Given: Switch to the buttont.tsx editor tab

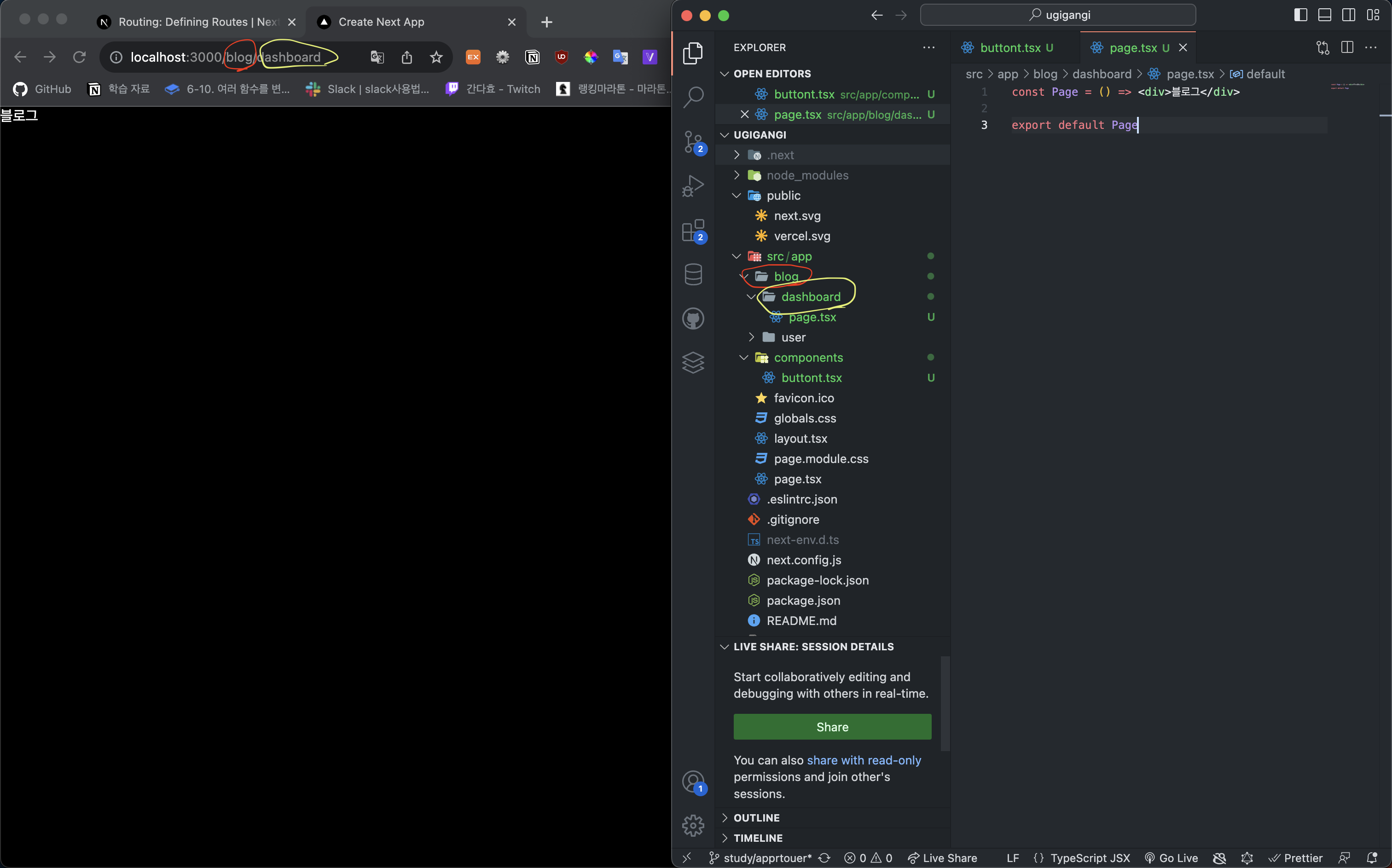Looking at the screenshot, I should [x=1016, y=48].
